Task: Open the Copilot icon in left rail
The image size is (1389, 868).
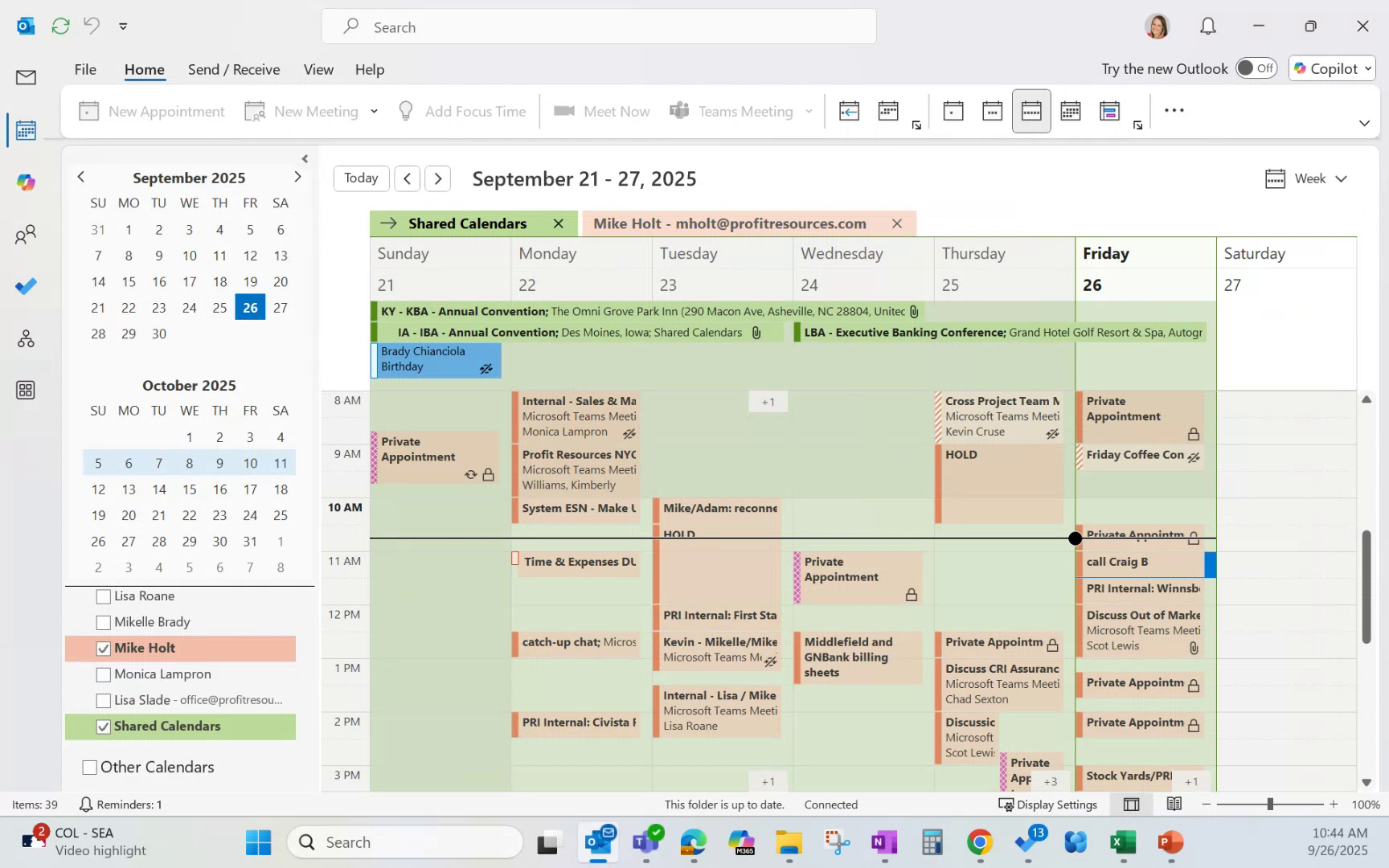Action: (25, 182)
